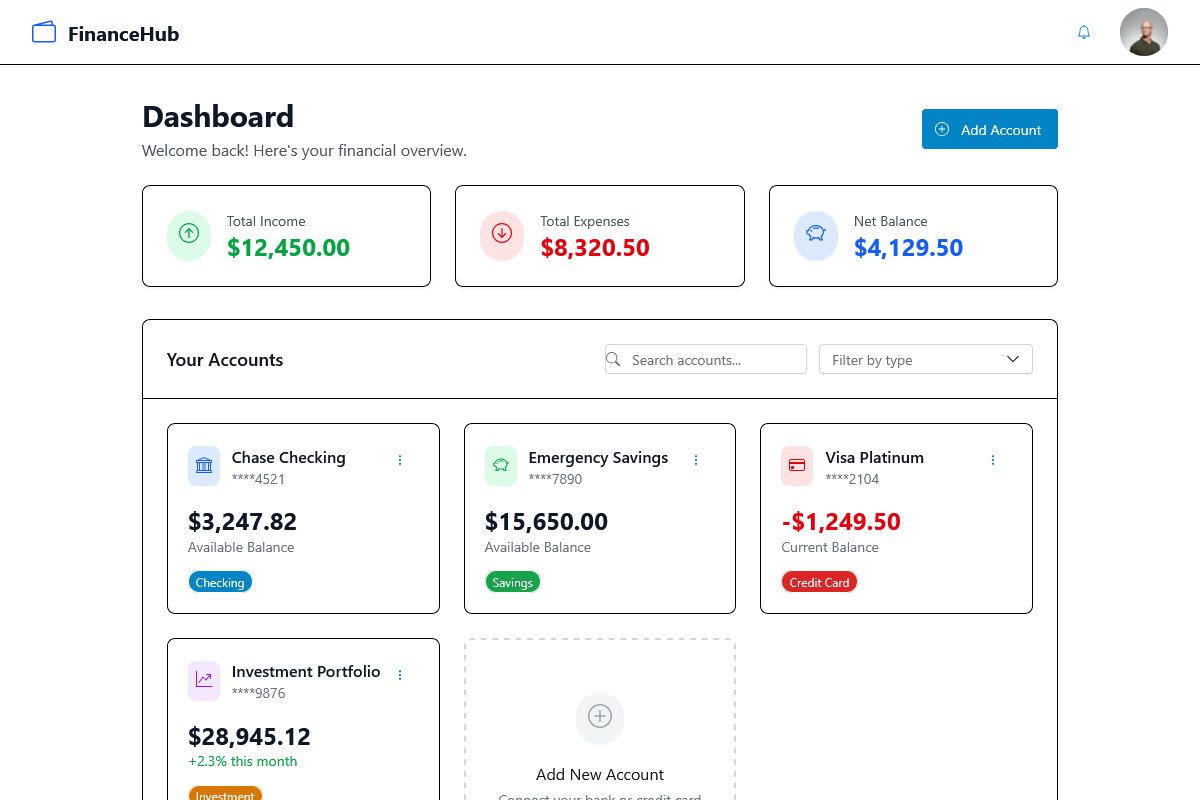This screenshot has width=1200, height=800.
Task: Click the plus circle in Add New Account
Action: pos(600,717)
